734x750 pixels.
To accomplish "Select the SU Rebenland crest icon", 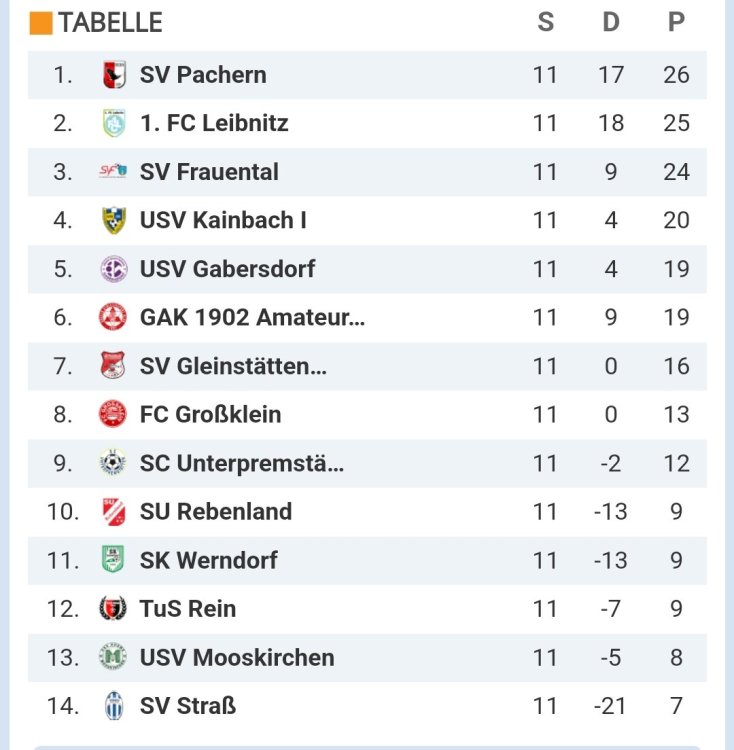I will 114,512.
